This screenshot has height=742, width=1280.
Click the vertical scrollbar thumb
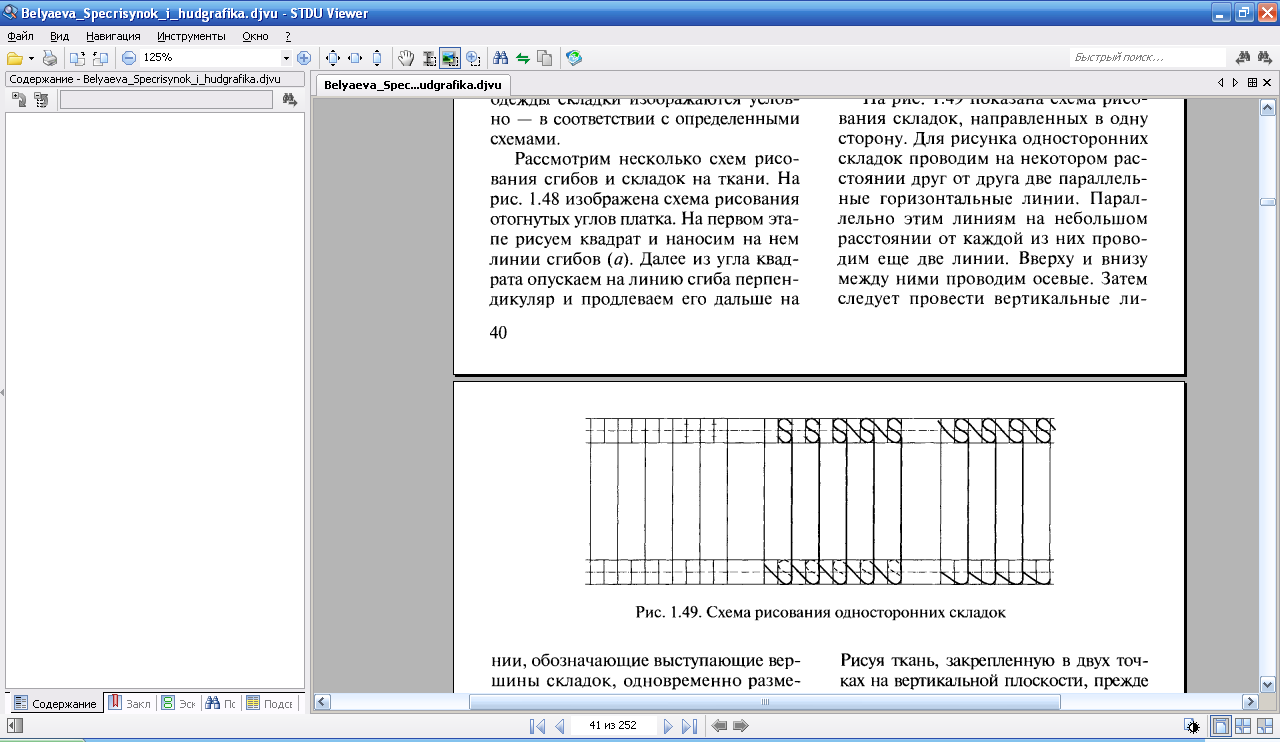pos(1267,202)
